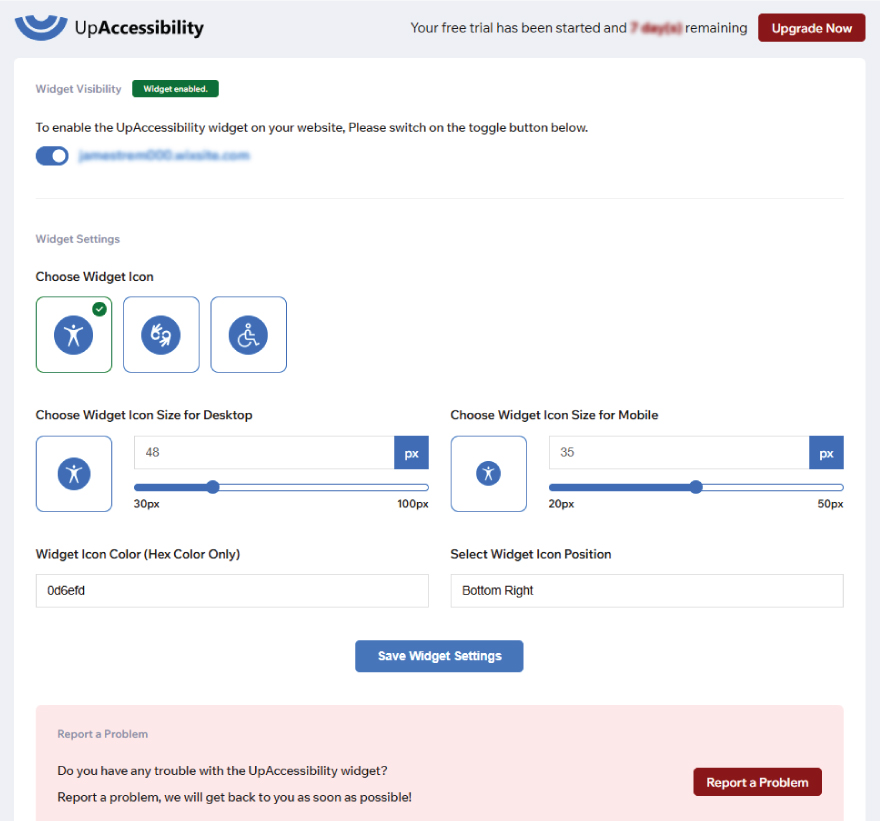Click the 'Widget Visibility' section label
Image resolution: width=880 pixels, height=821 pixels.
79,89
